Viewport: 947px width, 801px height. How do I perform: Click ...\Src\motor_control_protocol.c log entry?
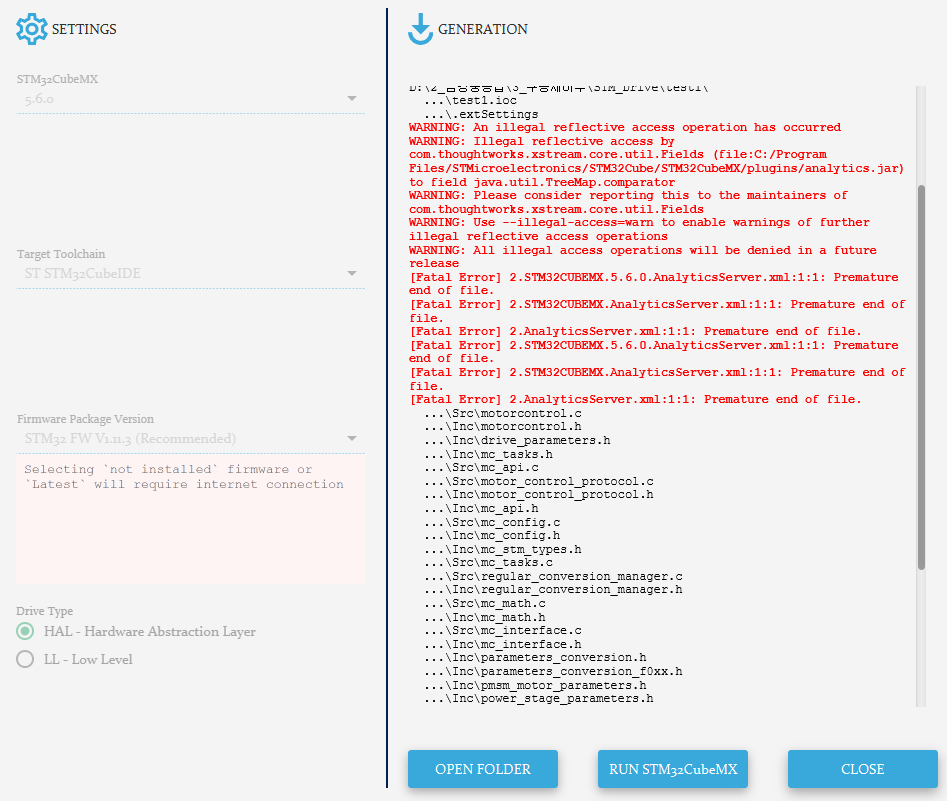(539, 481)
